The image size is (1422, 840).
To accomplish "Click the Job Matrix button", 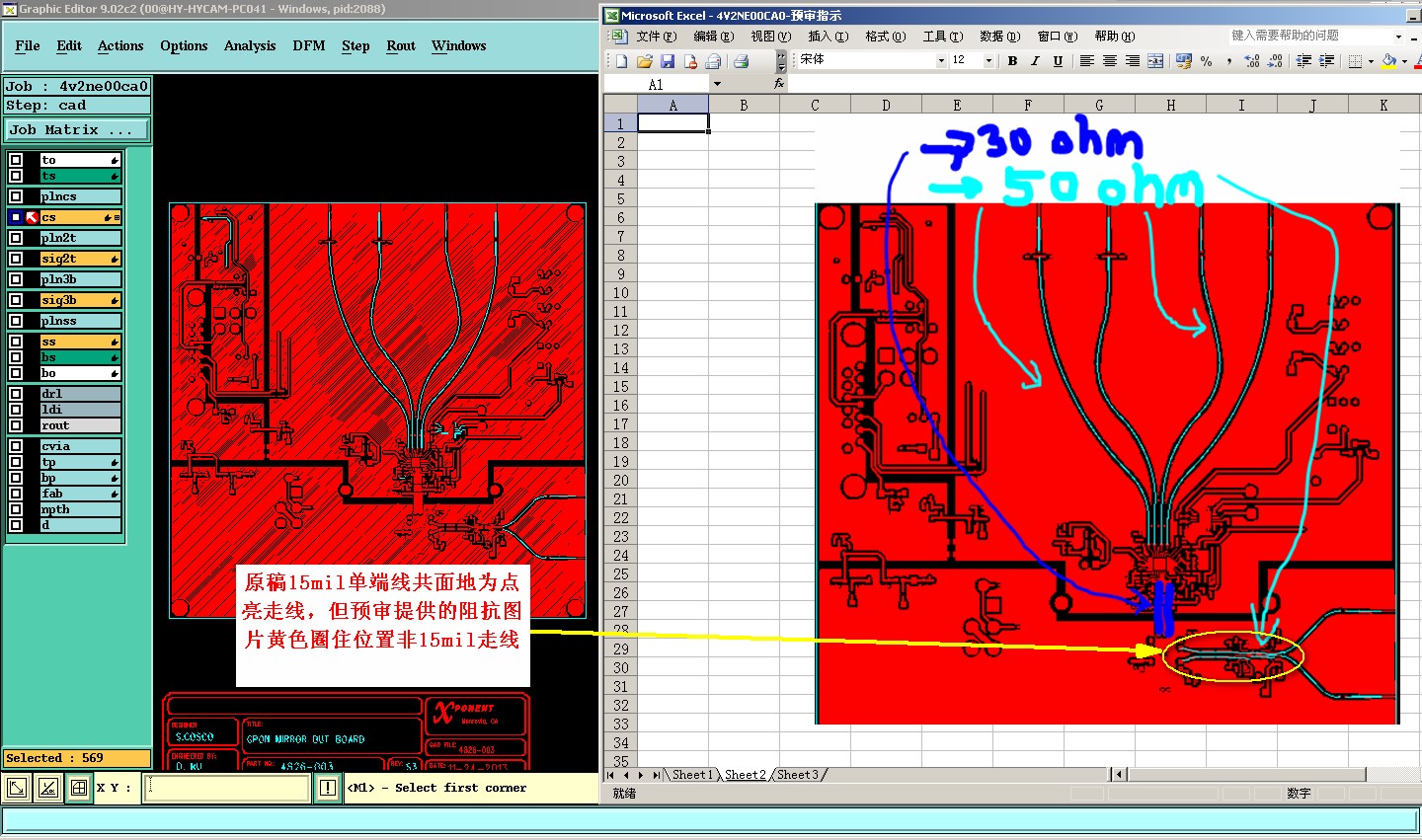I will pyautogui.click(x=77, y=129).
